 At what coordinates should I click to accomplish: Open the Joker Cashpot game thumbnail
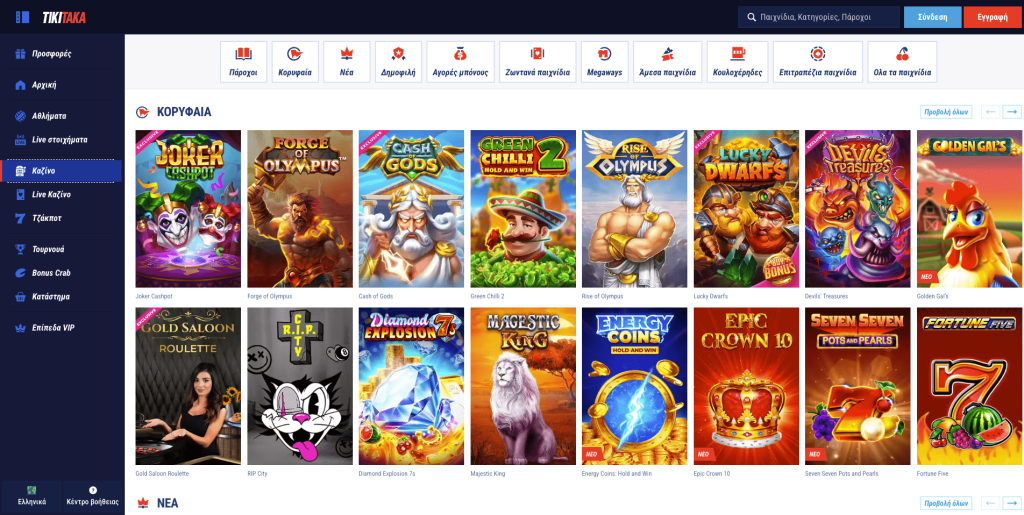tap(188, 209)
